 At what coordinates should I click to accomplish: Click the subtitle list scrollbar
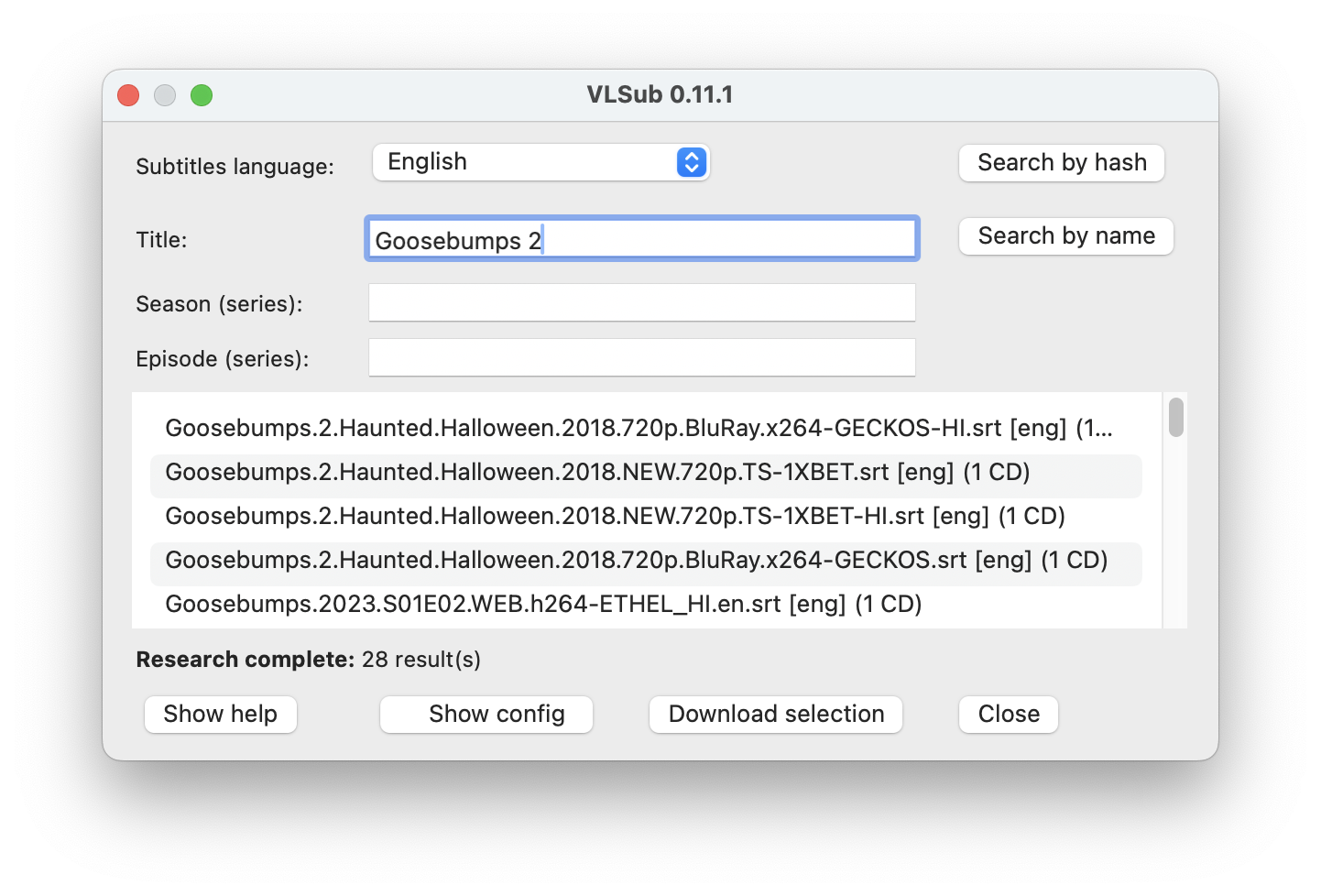click(1175, 420)
